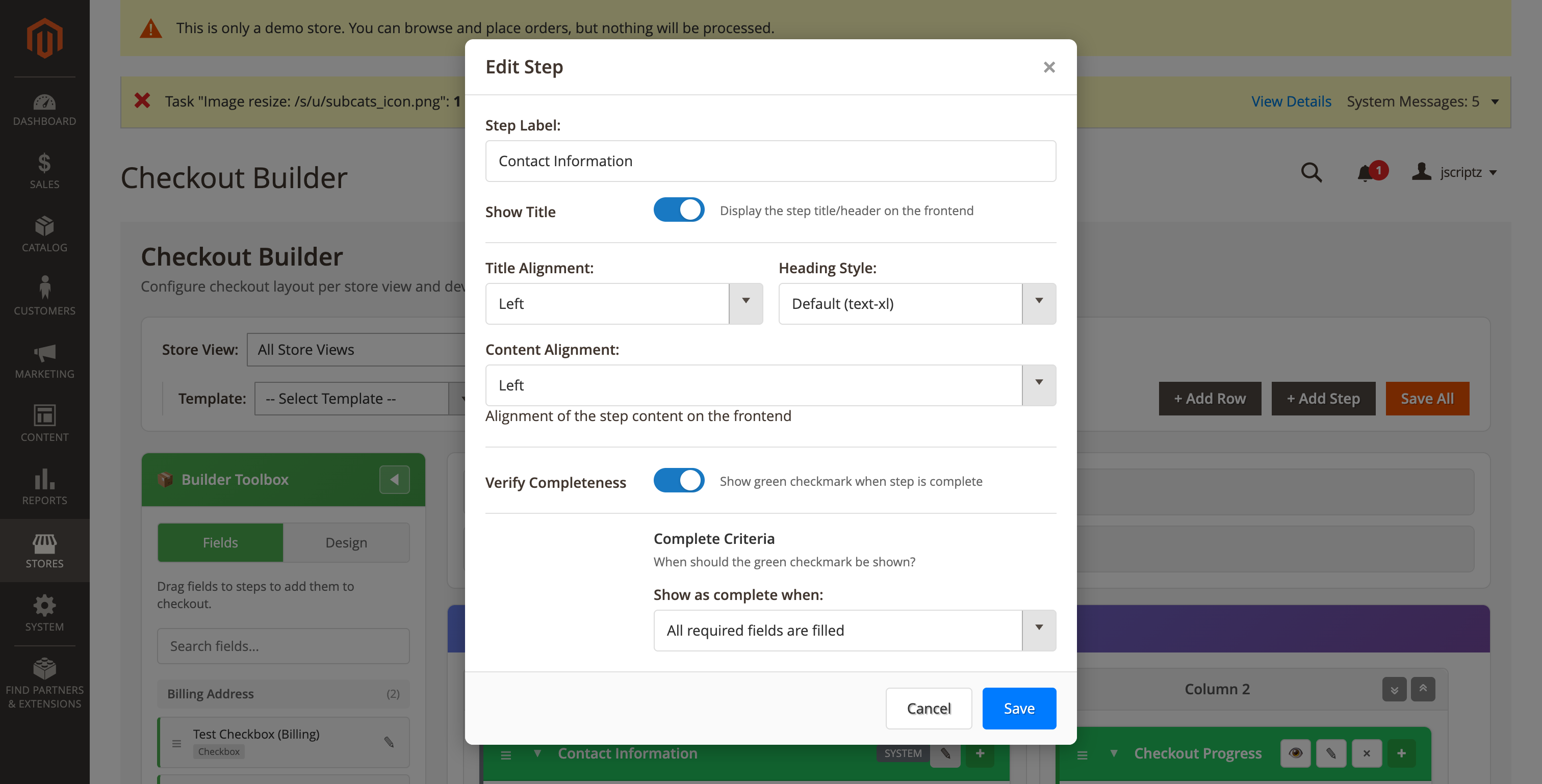This screenshot has width=1542, height=784.
Task: Collapse the Builder Toolbox with its arrow icon
Action: coord(394,479)
